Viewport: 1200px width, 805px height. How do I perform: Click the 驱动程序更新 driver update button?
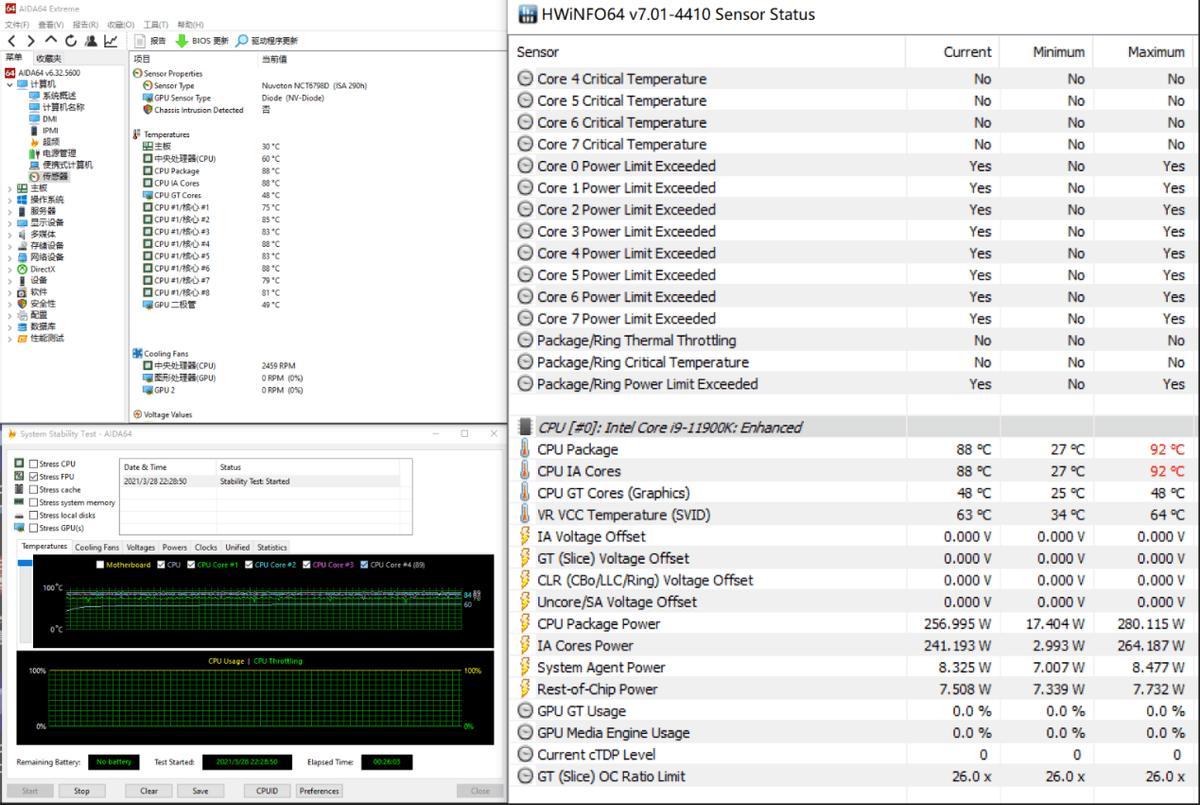[x=267, y=41]
